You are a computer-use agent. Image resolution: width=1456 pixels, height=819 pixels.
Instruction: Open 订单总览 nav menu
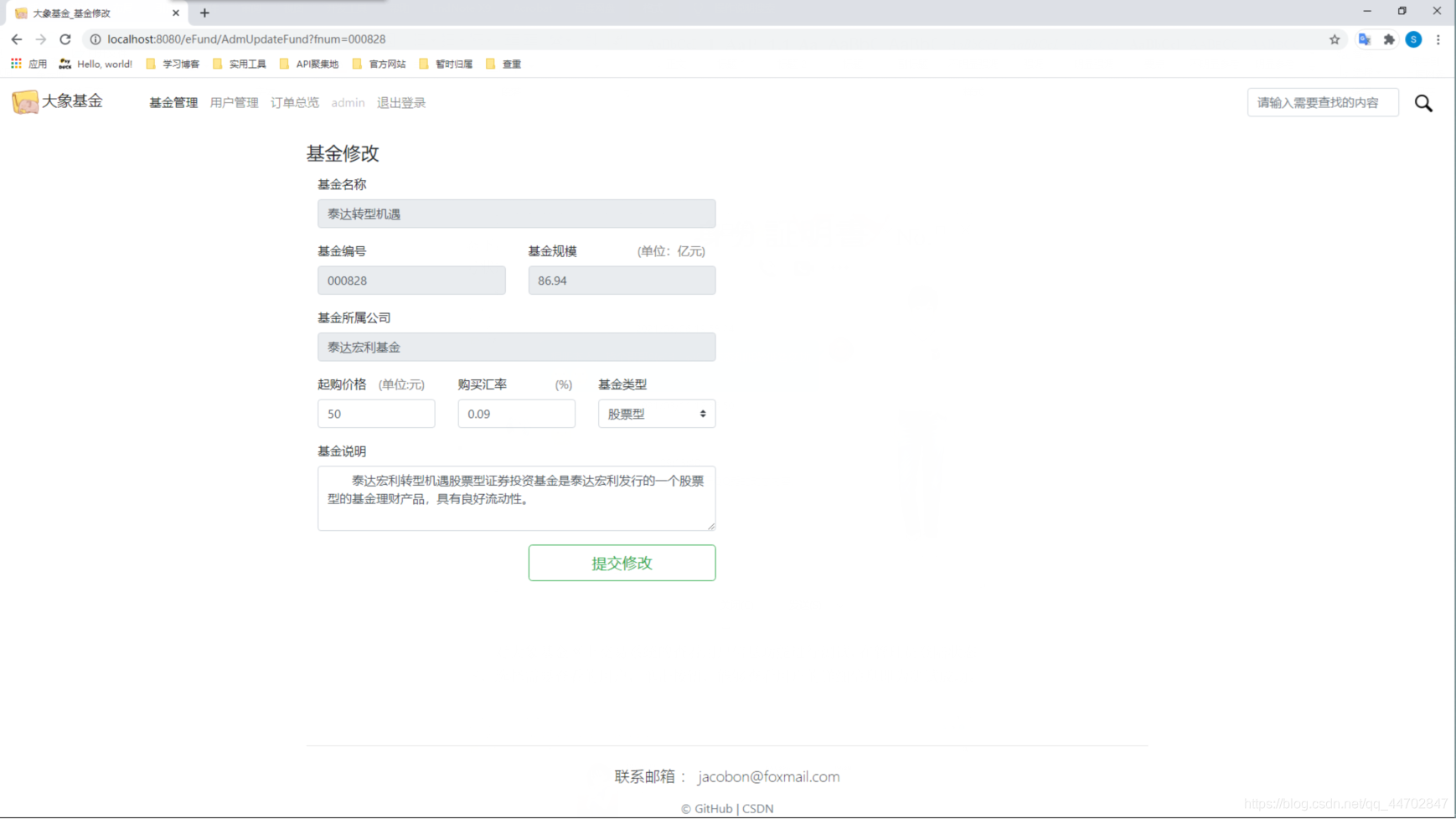294,102
